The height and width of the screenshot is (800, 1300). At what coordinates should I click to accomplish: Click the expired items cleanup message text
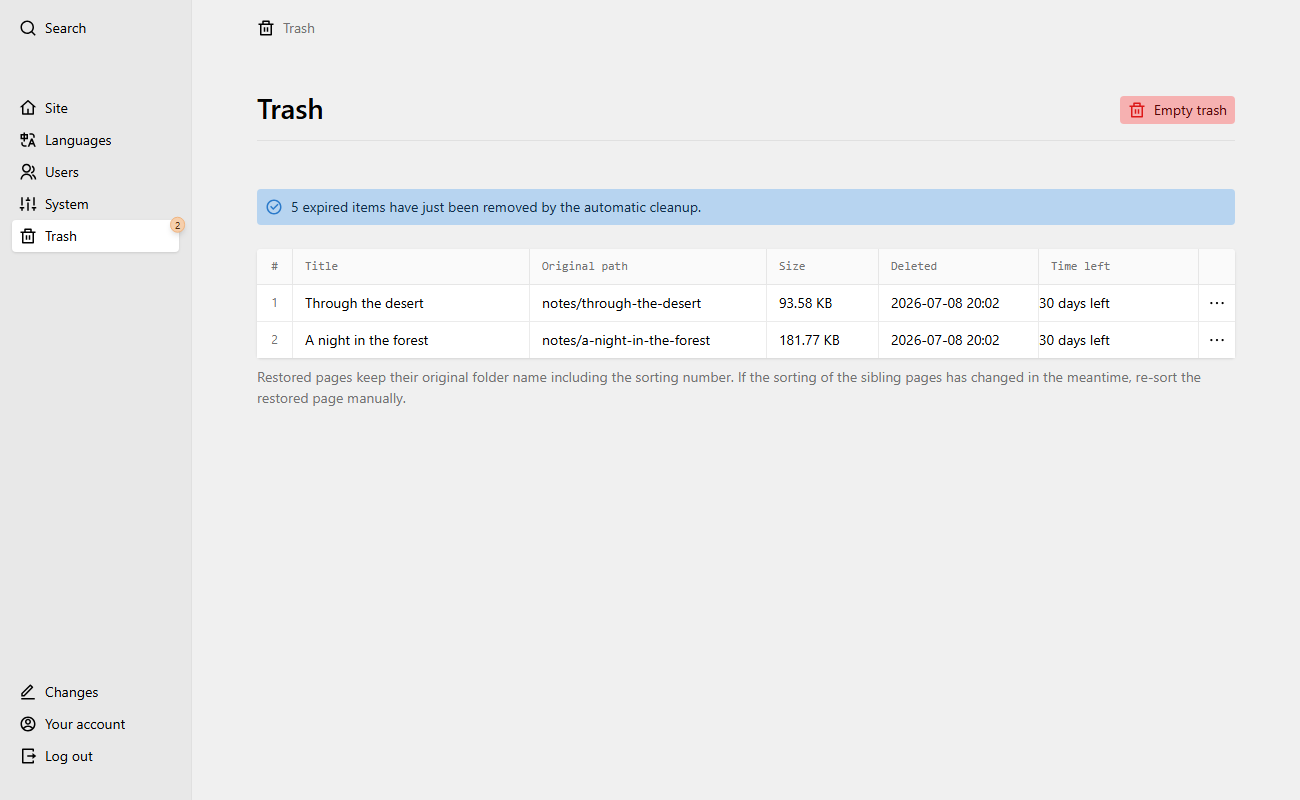point(496,207)
